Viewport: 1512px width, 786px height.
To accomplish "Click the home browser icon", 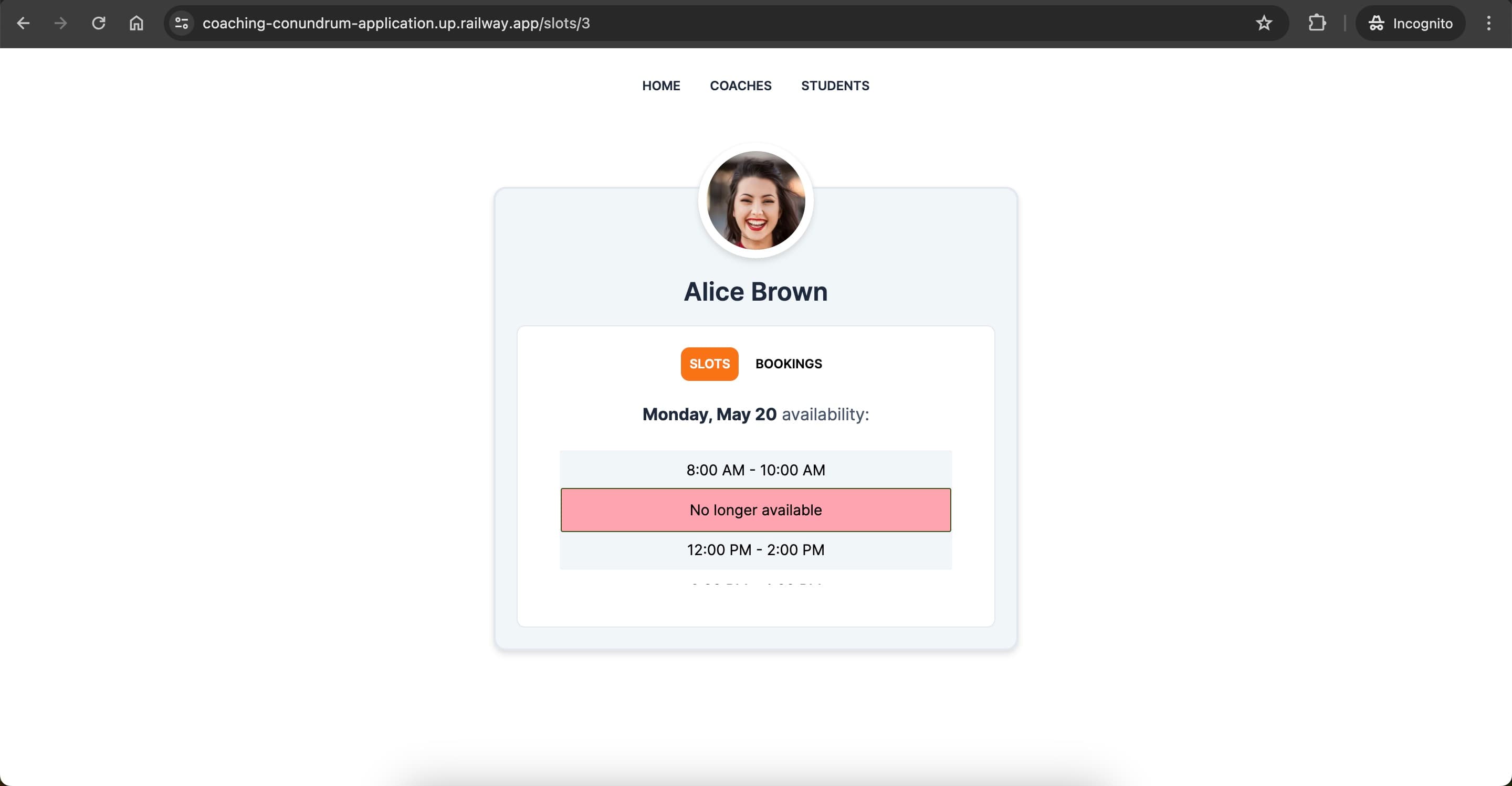I will pos(135,22).
